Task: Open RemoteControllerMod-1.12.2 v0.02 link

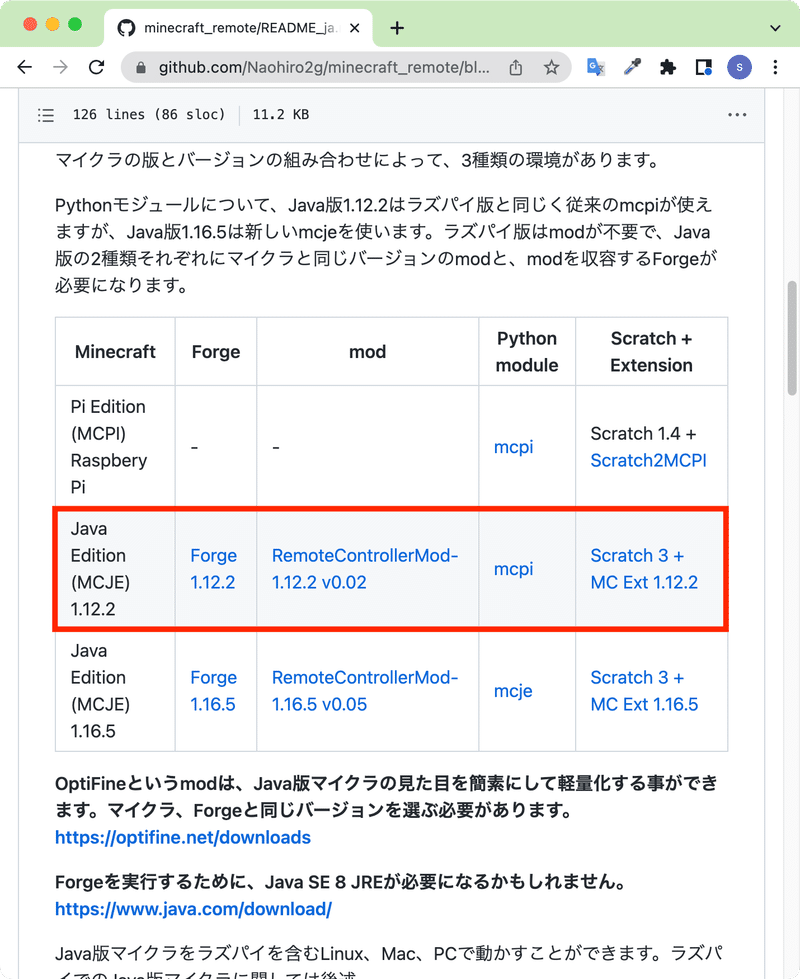Action: coord(365,569)
